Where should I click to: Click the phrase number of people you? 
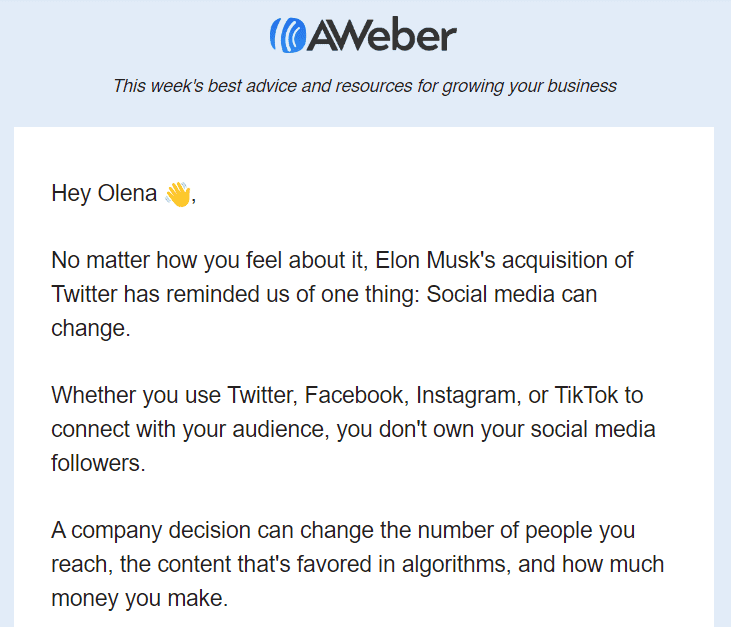[525, 531]
